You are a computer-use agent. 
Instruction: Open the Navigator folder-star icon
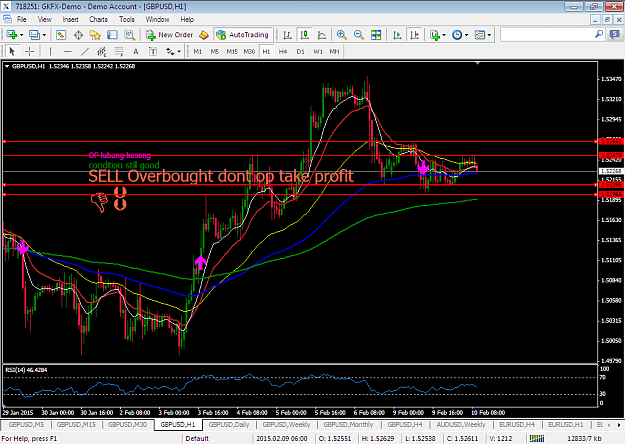[95, 35]
